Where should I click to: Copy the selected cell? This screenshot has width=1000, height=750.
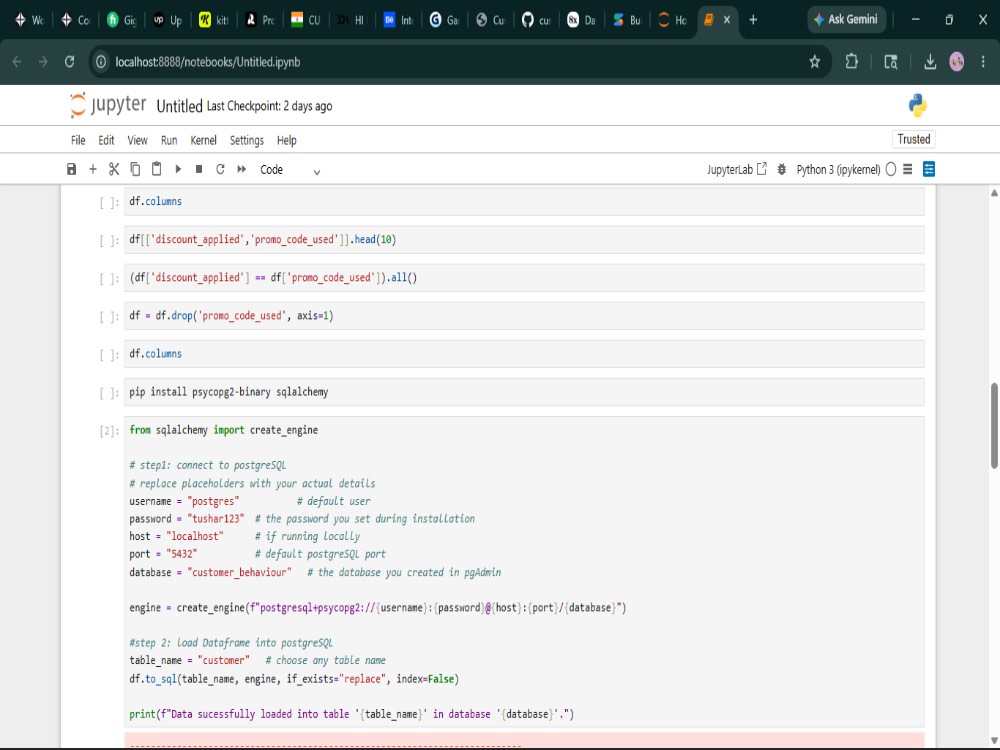(135, 169)
